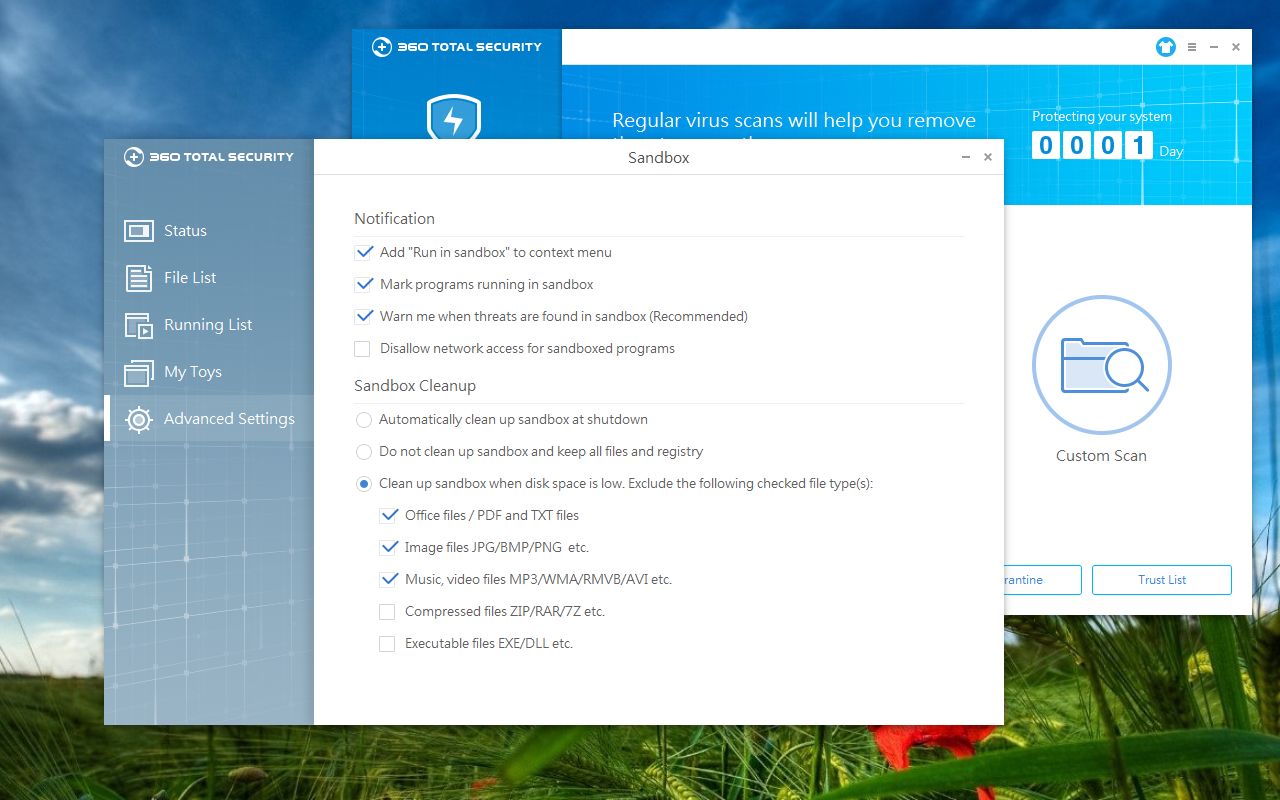Click the Custom Scan folder magnifier icon

point(1102,365)
